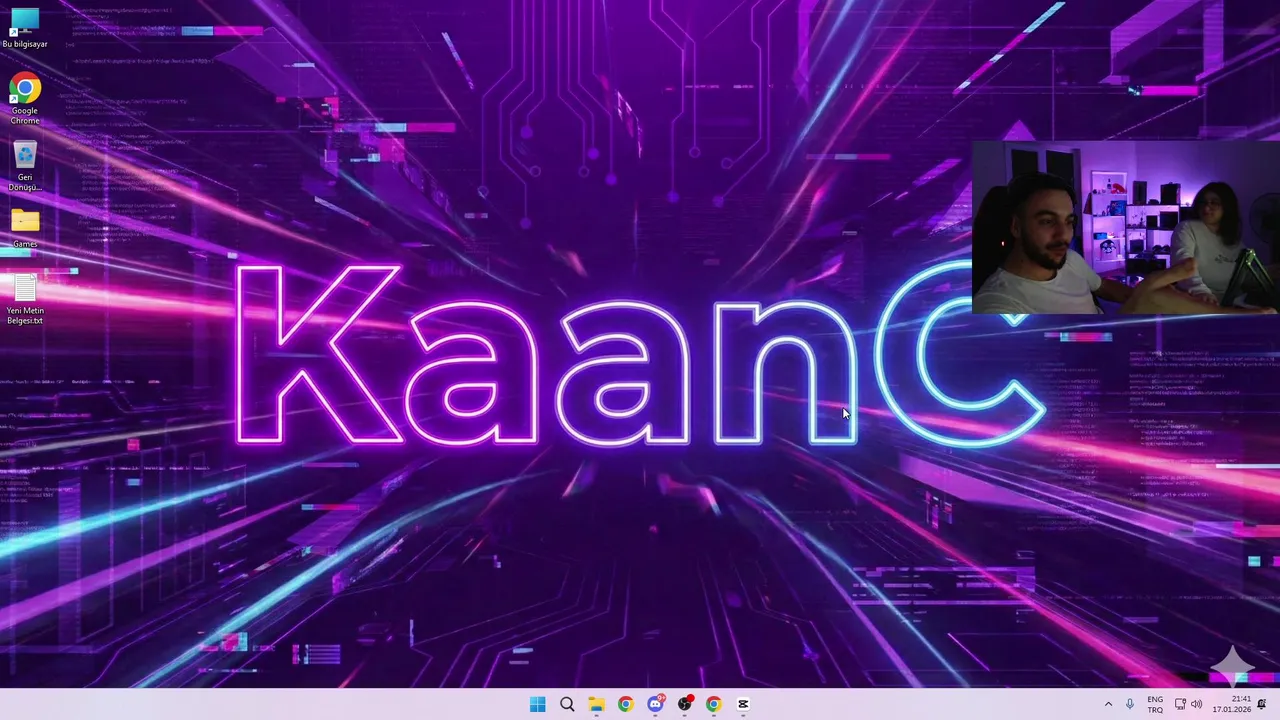Open network status tray icon
Image resolution: width=1280 pixels, height=720 pixels.
click(1180, 704)
